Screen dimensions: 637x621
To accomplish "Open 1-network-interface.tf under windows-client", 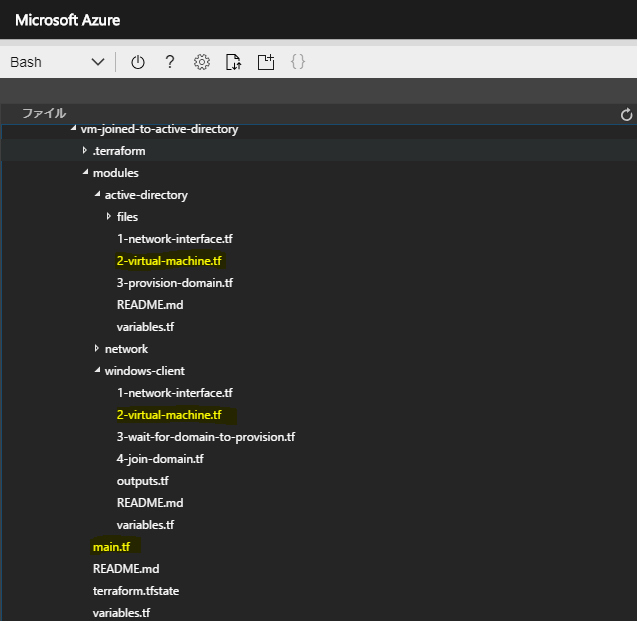I will (175, 393).
